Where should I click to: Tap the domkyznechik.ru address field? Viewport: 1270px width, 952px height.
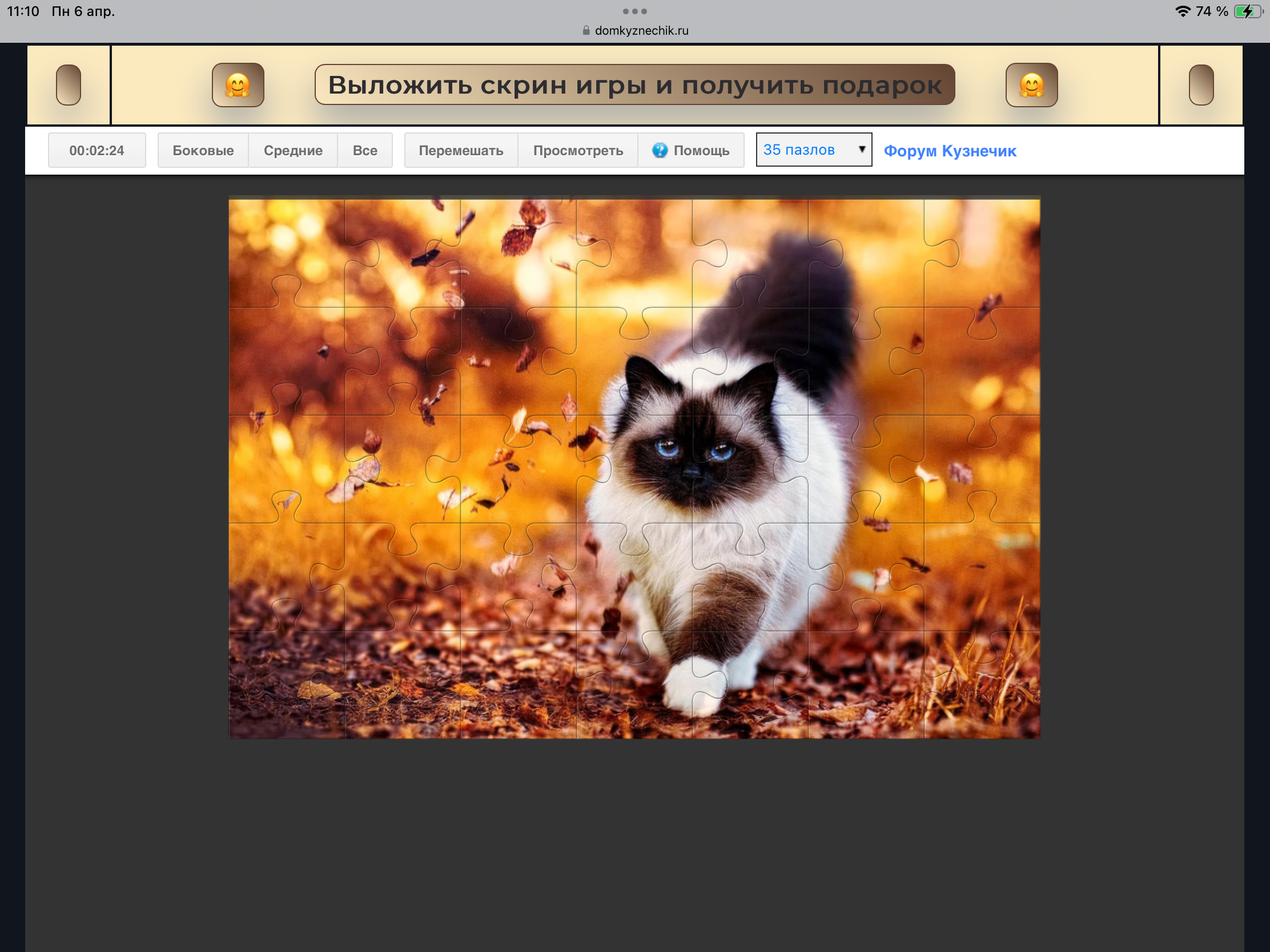coord(641,30)
